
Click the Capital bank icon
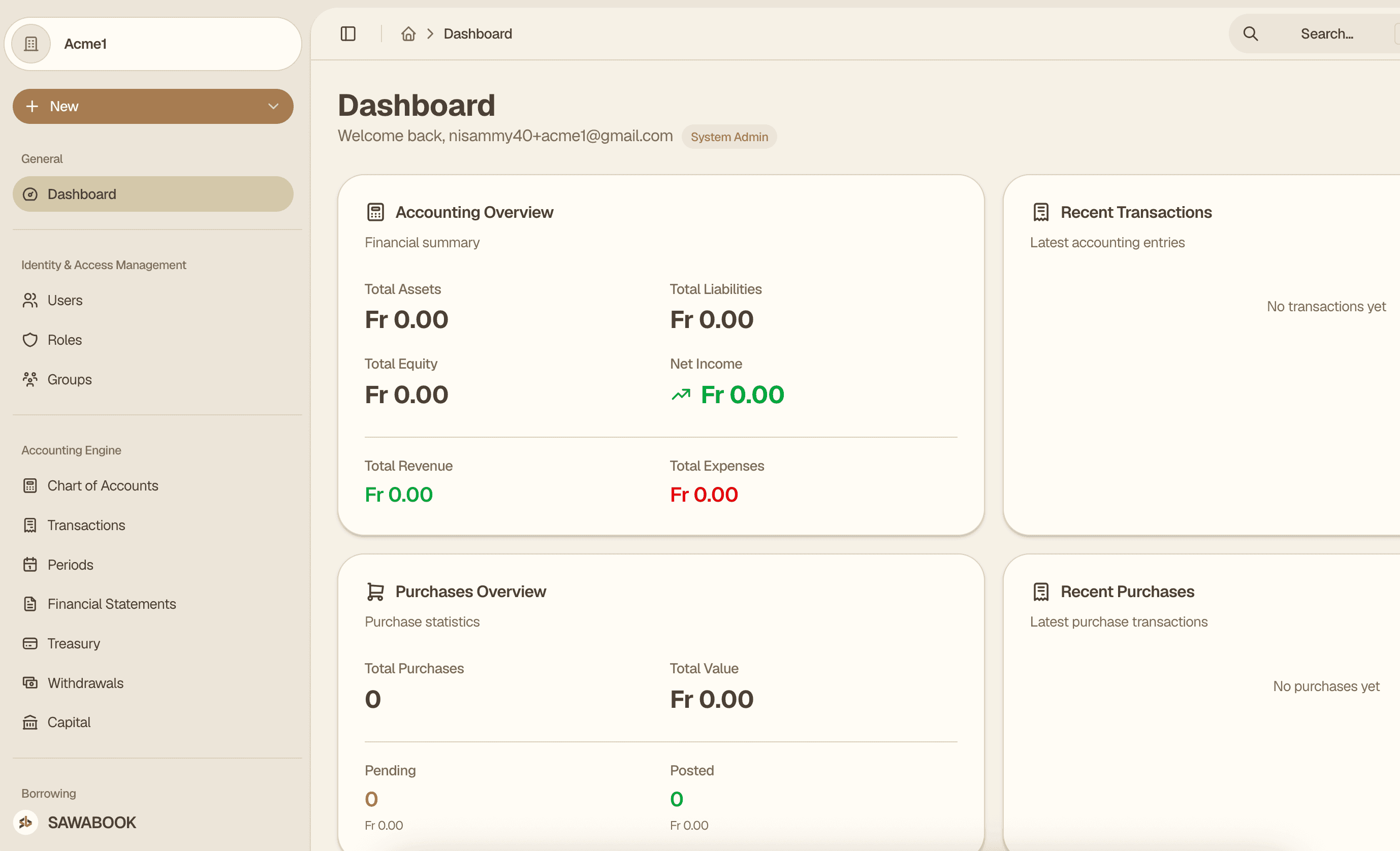[30, 722]
